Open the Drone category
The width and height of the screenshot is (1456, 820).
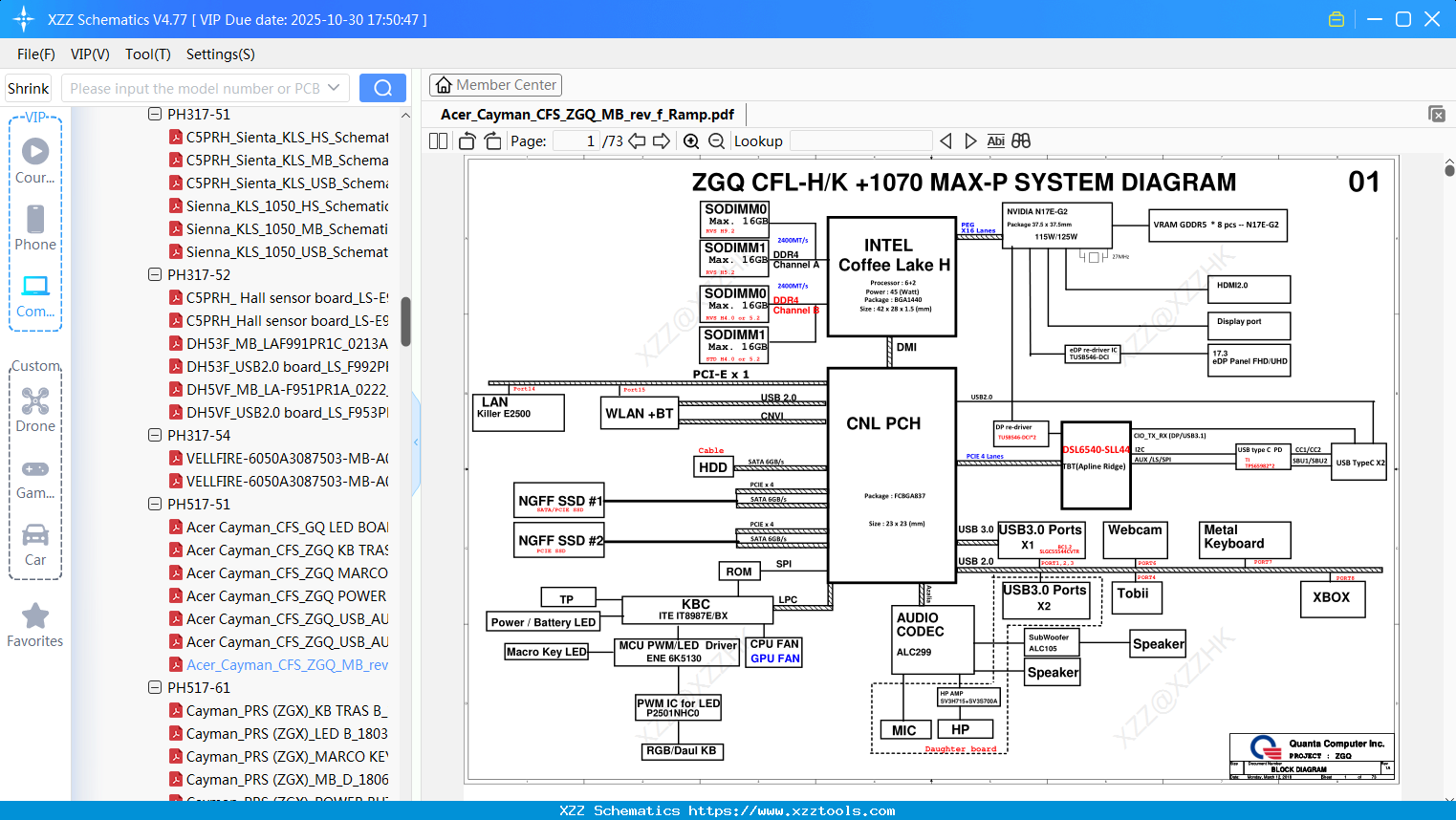click(x=35, y=409)
